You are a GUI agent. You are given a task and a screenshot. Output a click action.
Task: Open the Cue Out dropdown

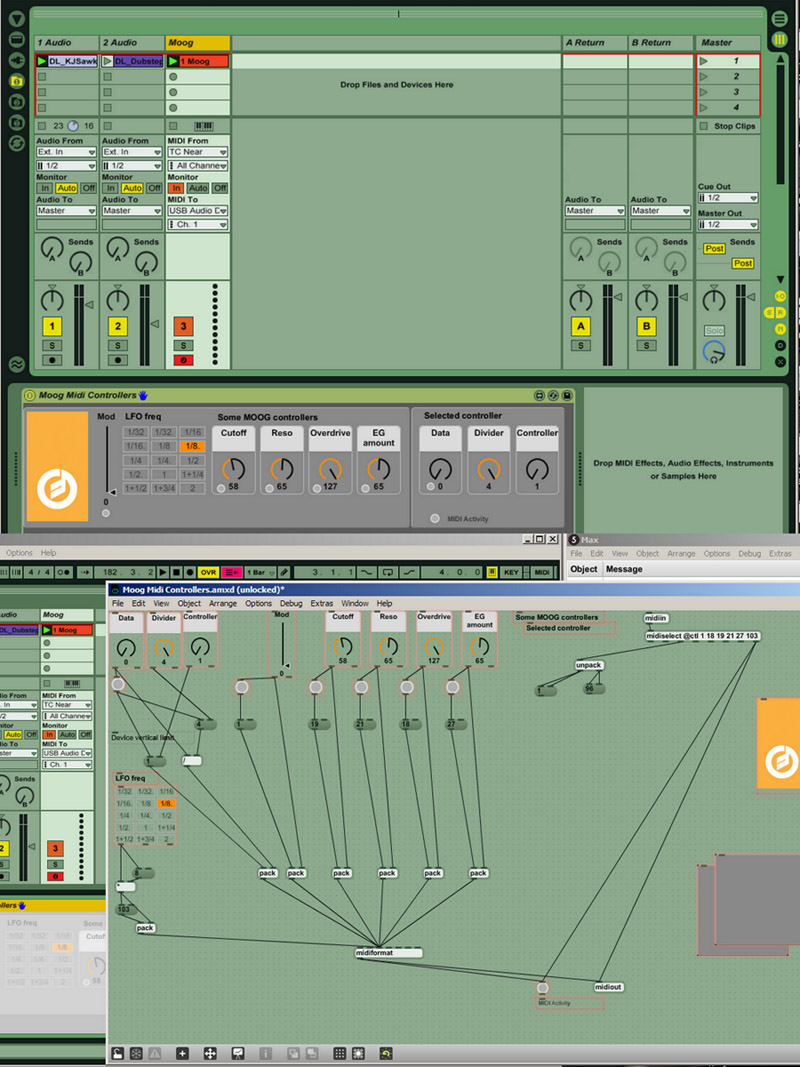click(x=727, y=198)
